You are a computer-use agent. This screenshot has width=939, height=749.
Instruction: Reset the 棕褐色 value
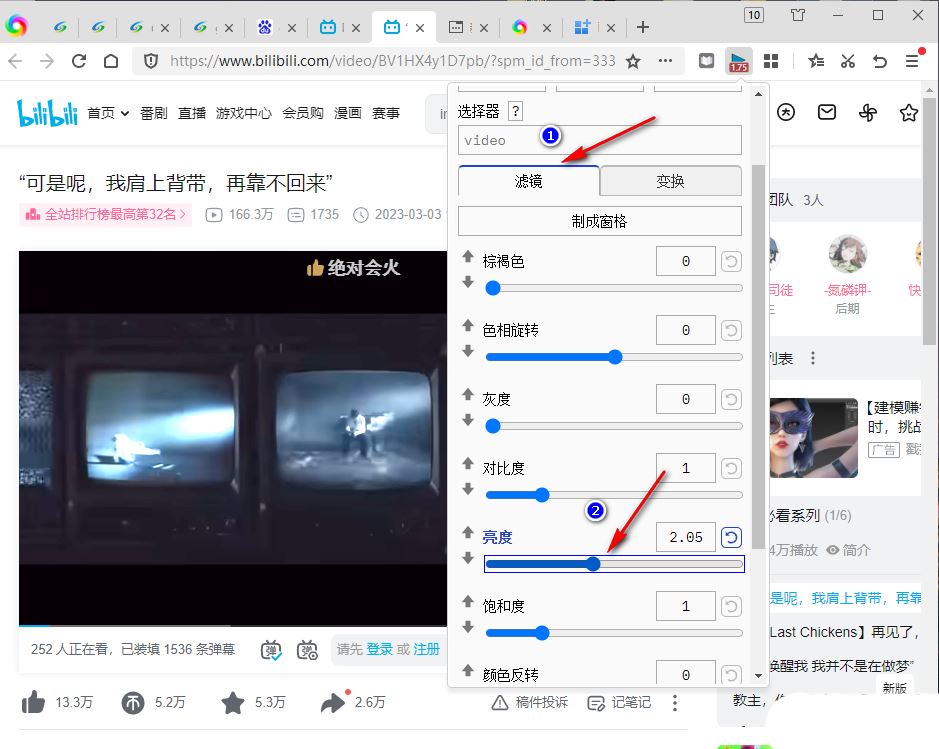731,262
